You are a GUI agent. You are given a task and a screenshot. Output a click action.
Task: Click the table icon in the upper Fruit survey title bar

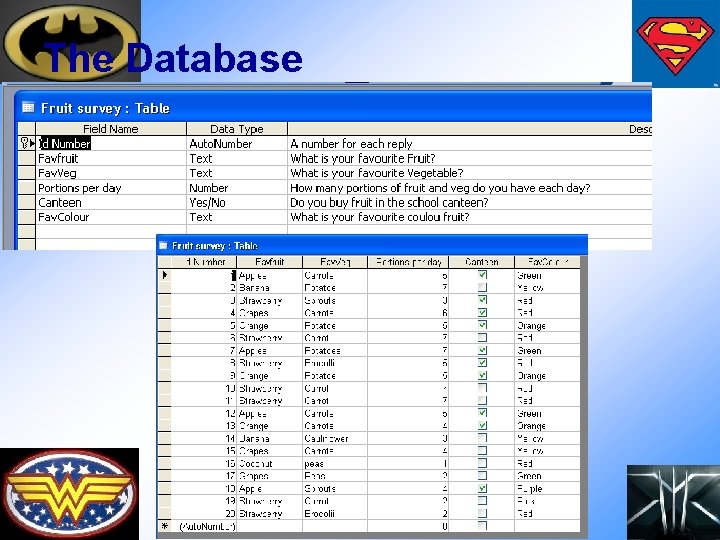coord(28,107)
